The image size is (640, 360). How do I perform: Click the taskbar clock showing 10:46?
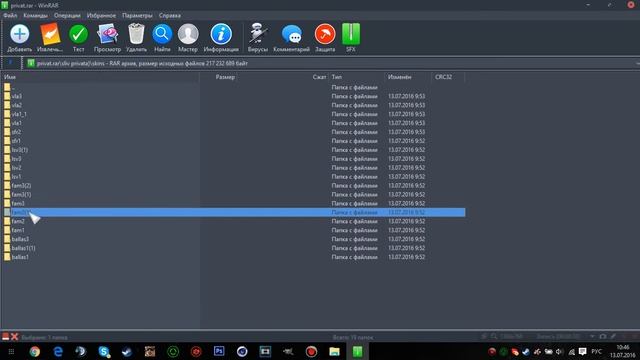[623, 351]
